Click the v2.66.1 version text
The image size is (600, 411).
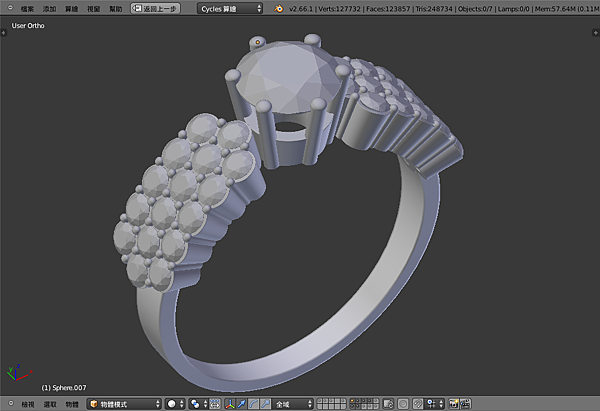[x=301, y=8]
